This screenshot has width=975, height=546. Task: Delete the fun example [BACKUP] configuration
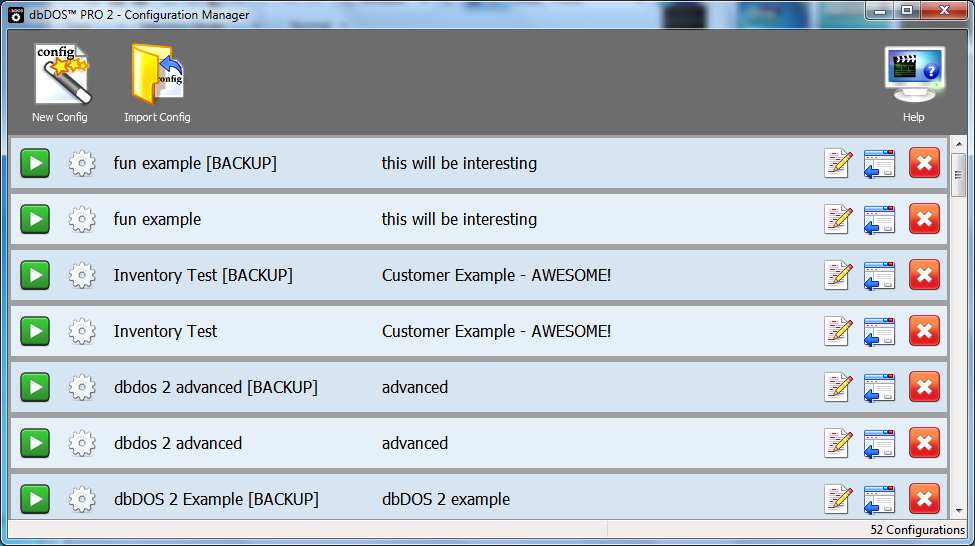[924, 163]
